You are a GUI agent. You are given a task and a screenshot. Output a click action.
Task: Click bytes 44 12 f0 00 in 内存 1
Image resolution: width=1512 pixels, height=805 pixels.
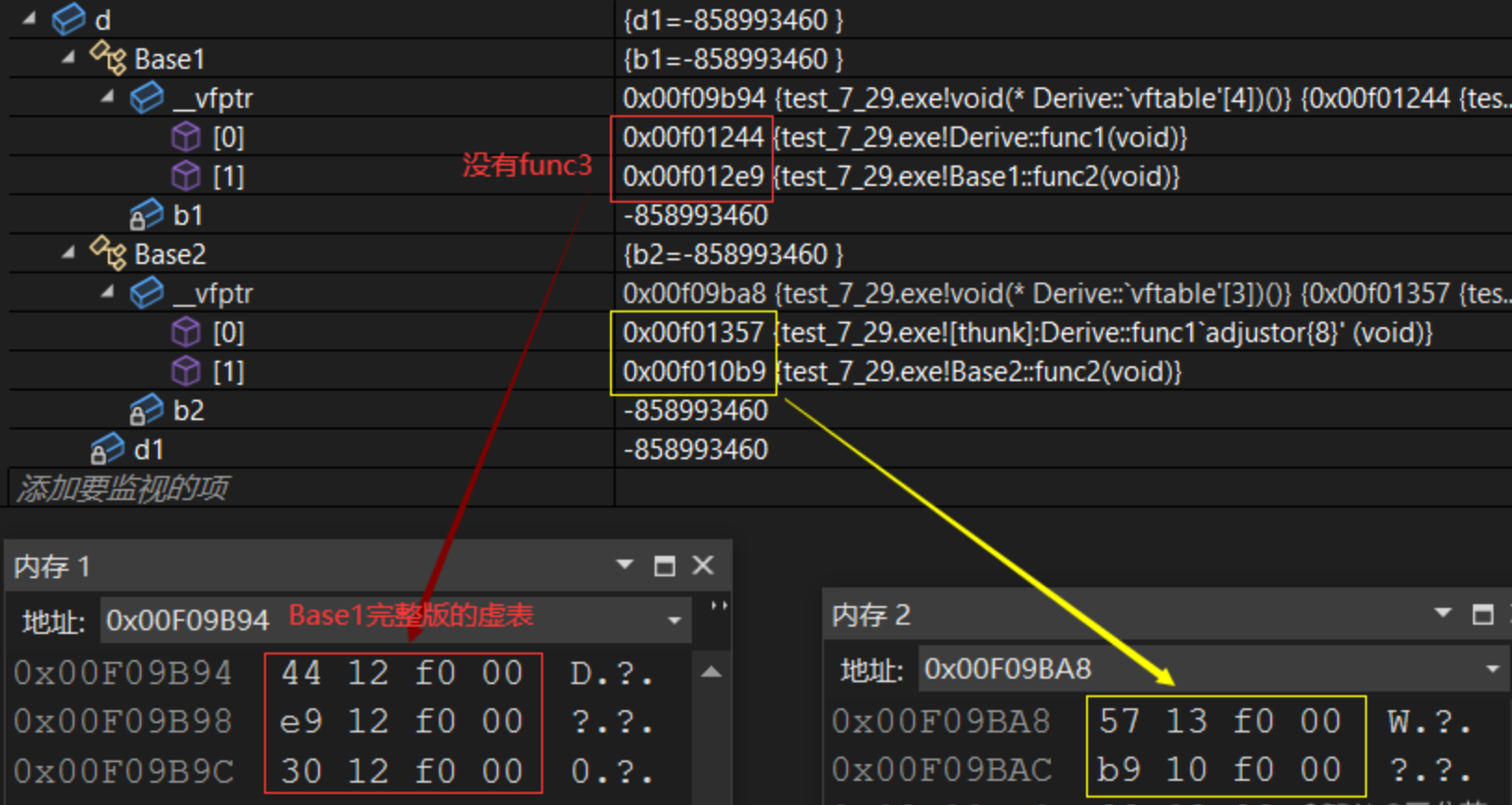pos(403,673)
